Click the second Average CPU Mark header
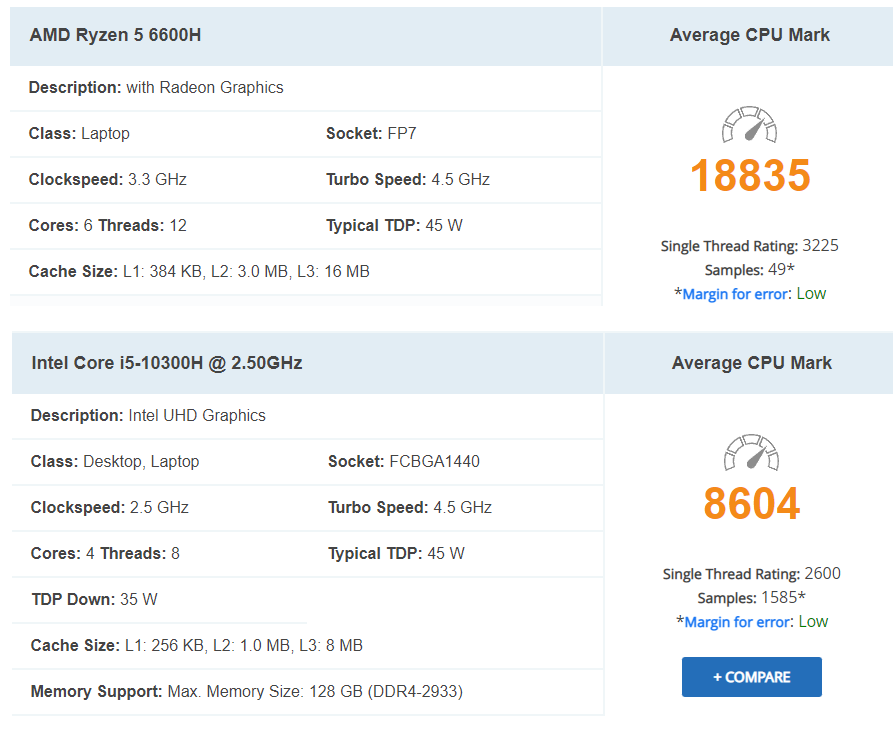Screen dimensions: 893x730 click(752, 363)
